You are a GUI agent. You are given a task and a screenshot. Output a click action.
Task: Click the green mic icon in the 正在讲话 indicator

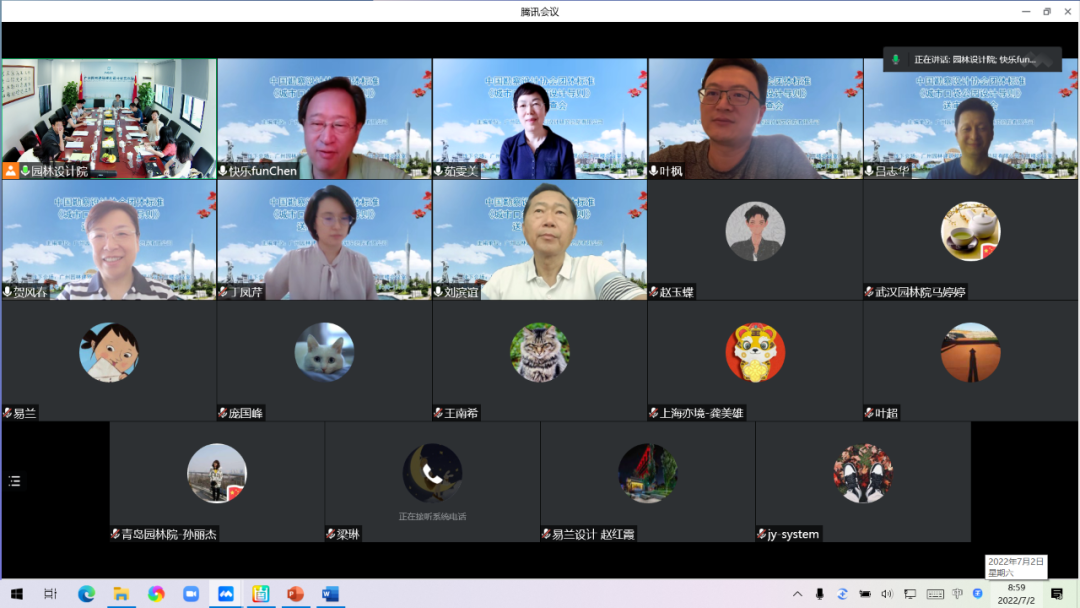click(895, 60)
